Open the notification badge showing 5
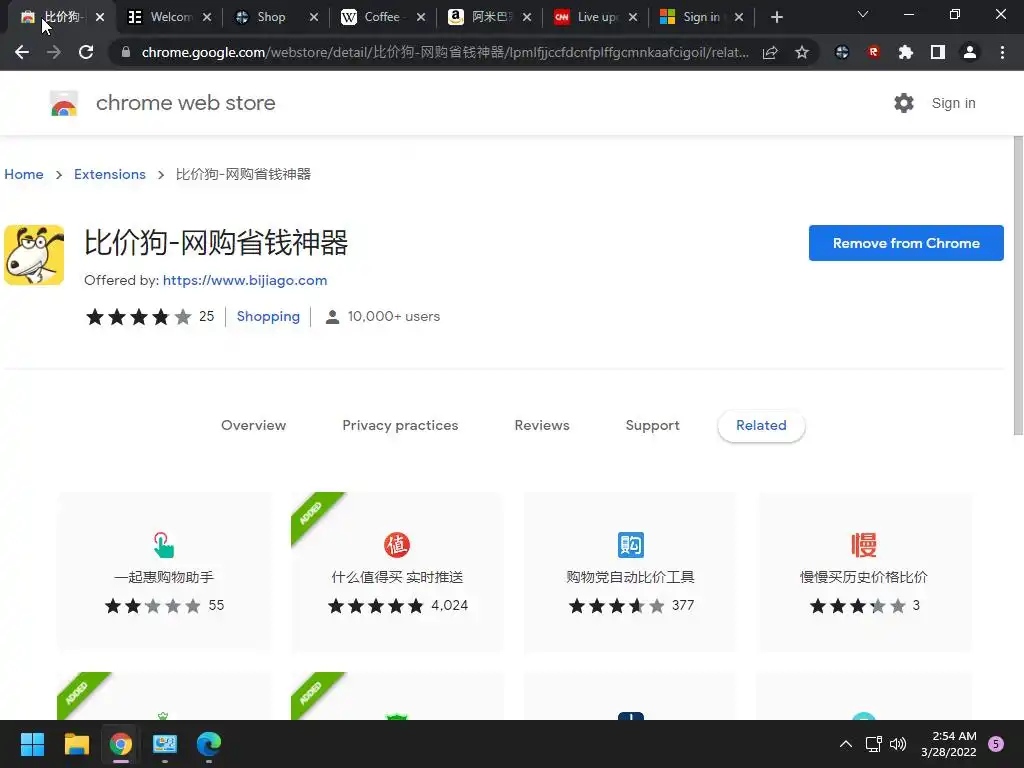The height and width of the screenshot is (768, 1024). tap(996, 744)
